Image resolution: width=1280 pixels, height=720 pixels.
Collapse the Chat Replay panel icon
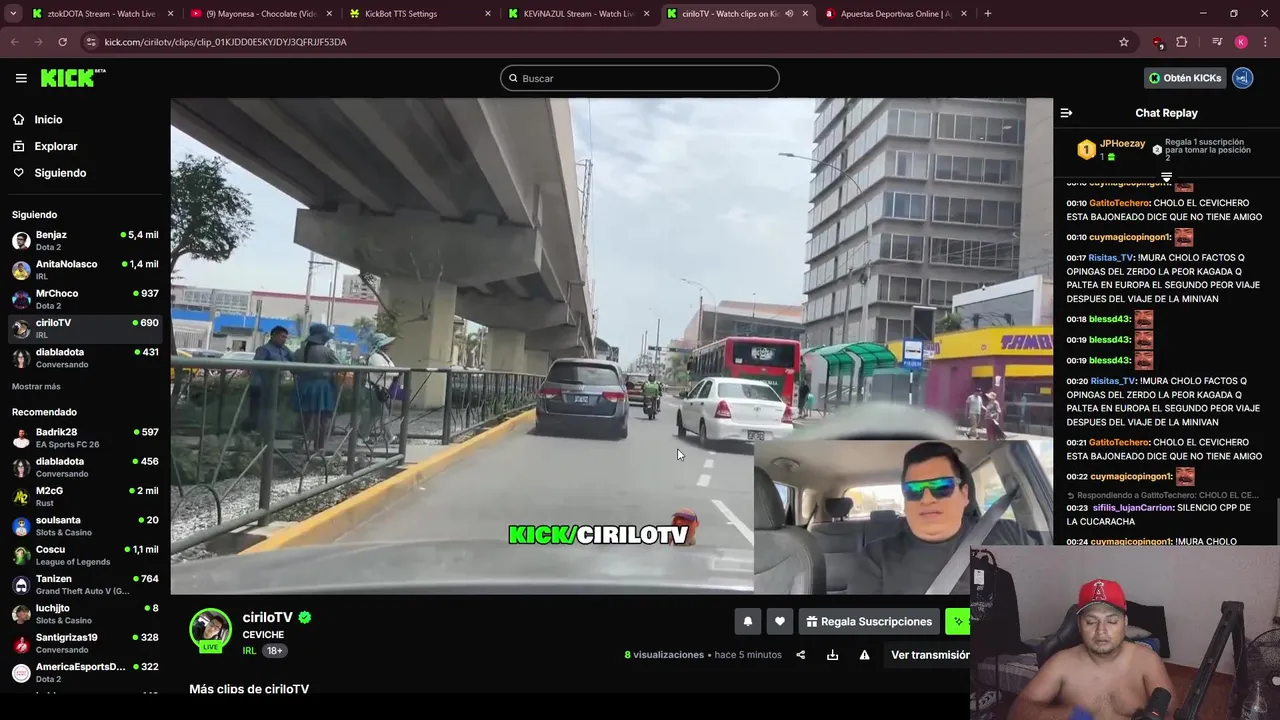click(1066, 113)
